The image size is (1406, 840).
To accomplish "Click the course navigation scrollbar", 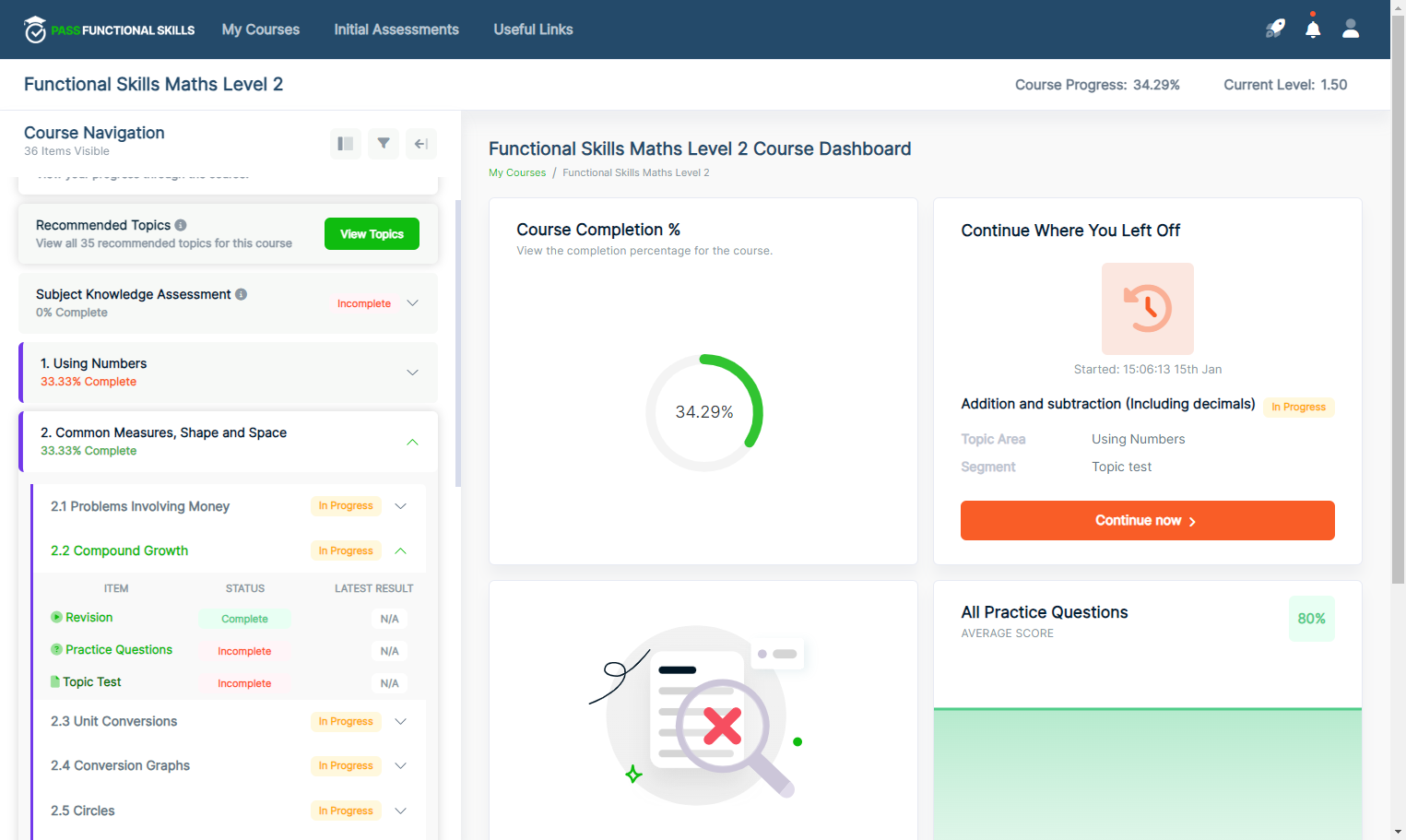I will (x=458, y=343).
